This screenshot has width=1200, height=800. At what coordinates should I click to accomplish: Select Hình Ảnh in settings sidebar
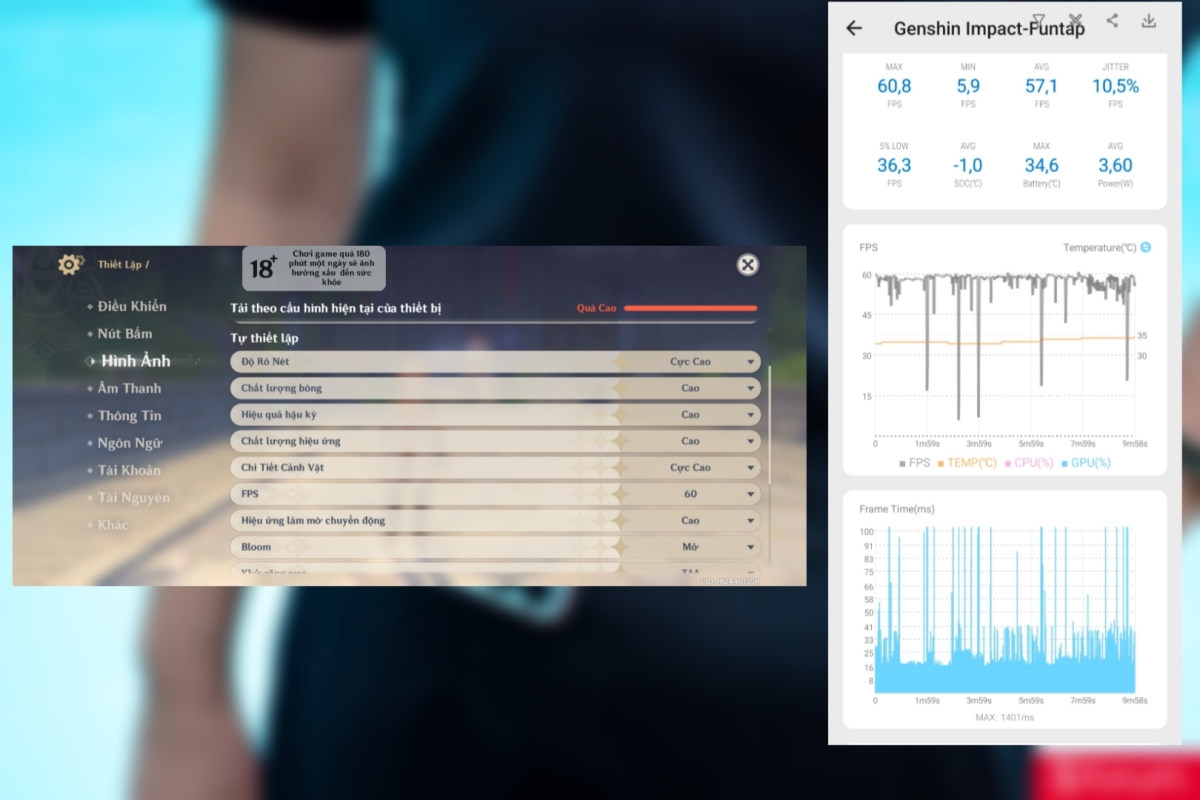[136, 361]
